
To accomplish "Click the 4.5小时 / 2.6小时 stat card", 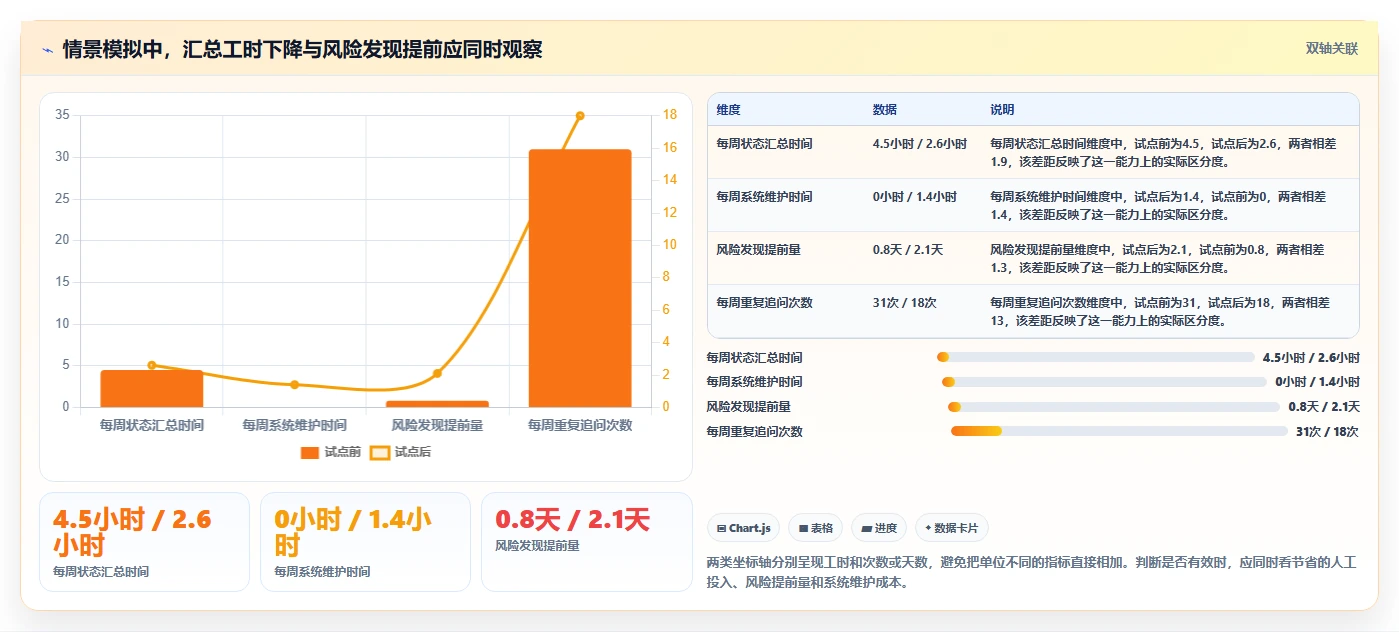I will click(x=145, y=542).
